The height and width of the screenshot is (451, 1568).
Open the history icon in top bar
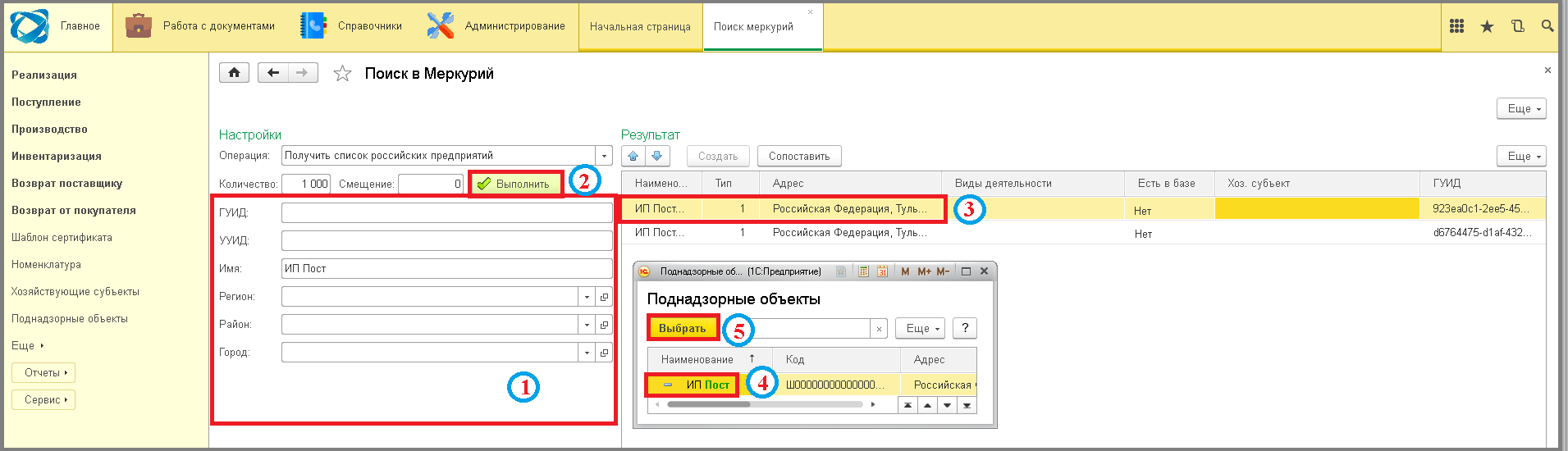tap(1518, 26)
